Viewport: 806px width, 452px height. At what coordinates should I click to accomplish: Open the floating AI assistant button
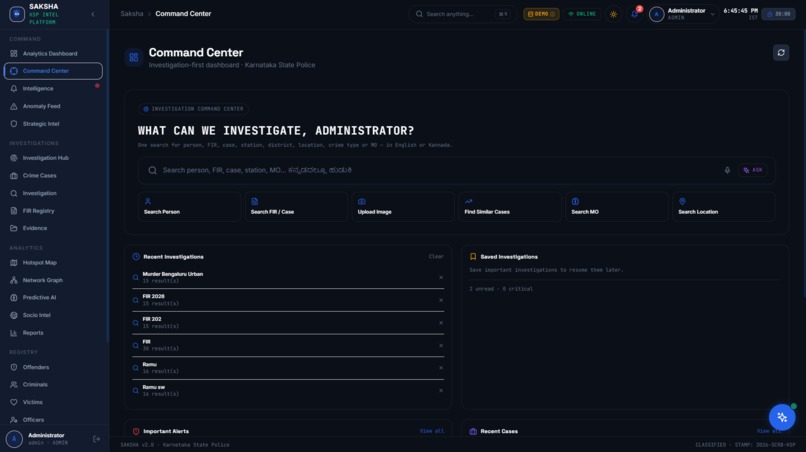(782, 417)
